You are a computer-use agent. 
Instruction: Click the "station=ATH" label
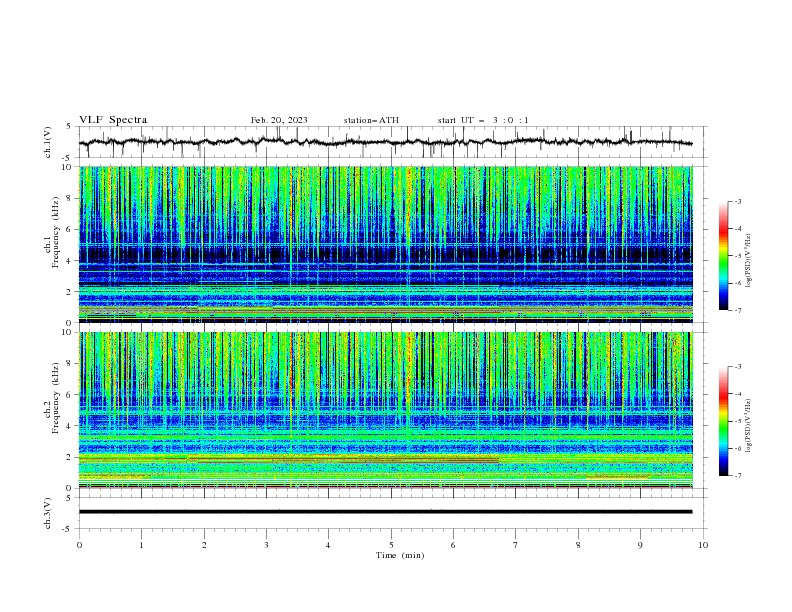(371, 120)
